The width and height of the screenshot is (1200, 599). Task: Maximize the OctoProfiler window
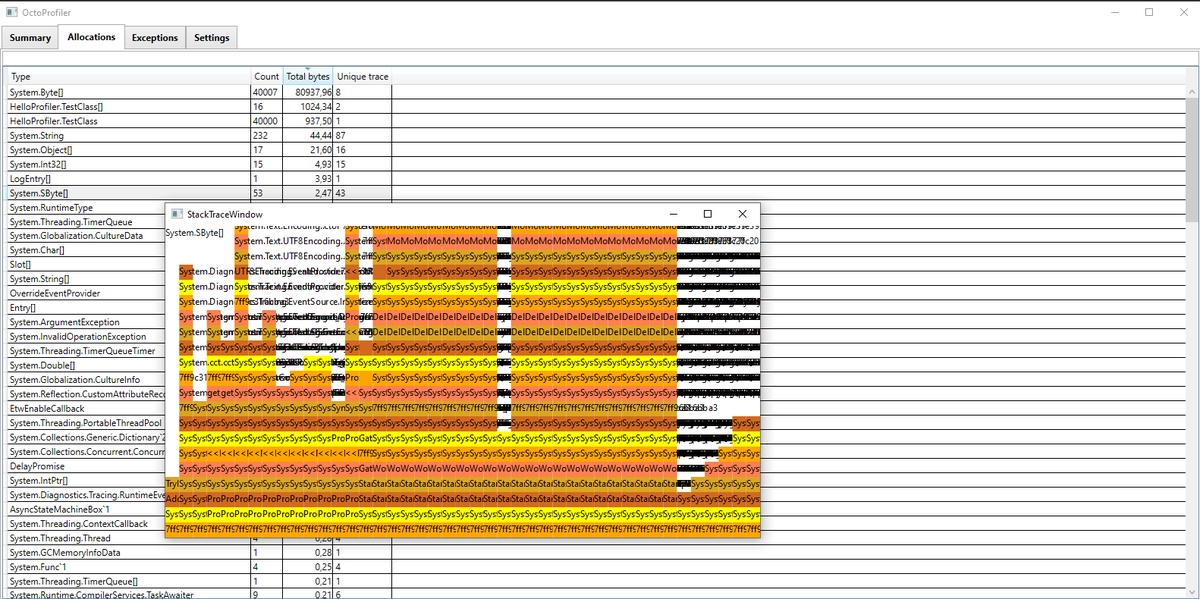click(1149, 12)
